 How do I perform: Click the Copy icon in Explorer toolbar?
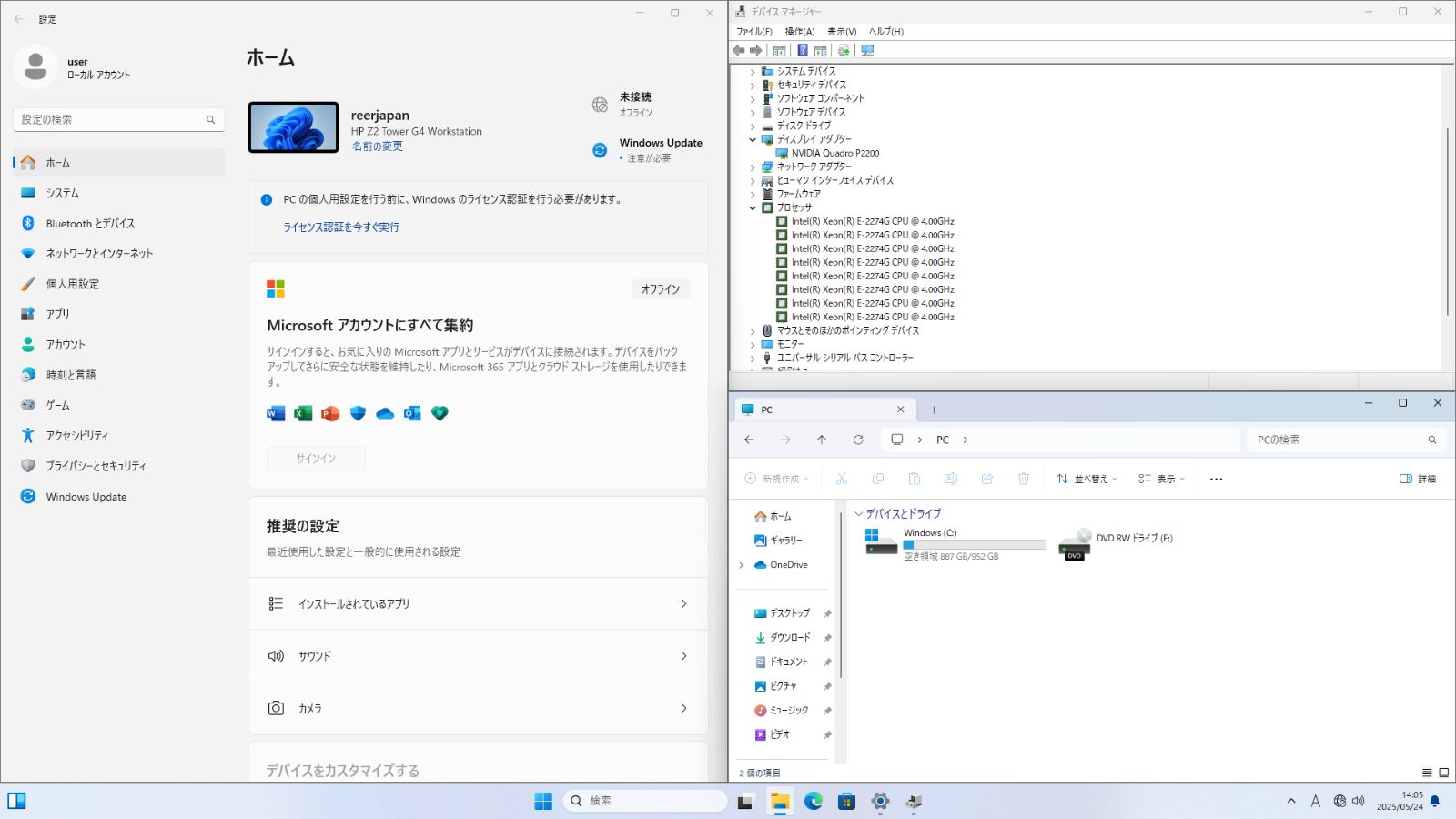point(878,479)
